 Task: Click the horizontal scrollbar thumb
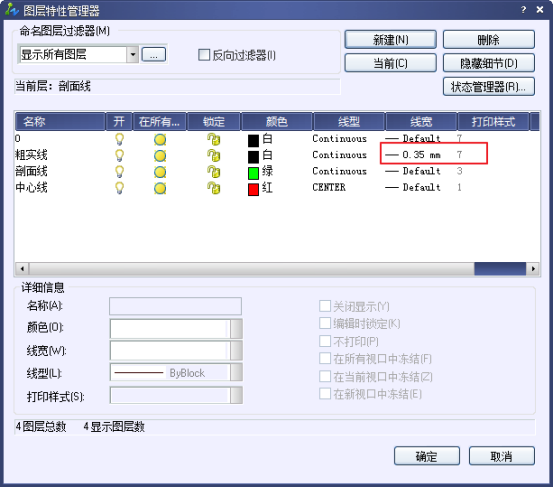point(500,269)
